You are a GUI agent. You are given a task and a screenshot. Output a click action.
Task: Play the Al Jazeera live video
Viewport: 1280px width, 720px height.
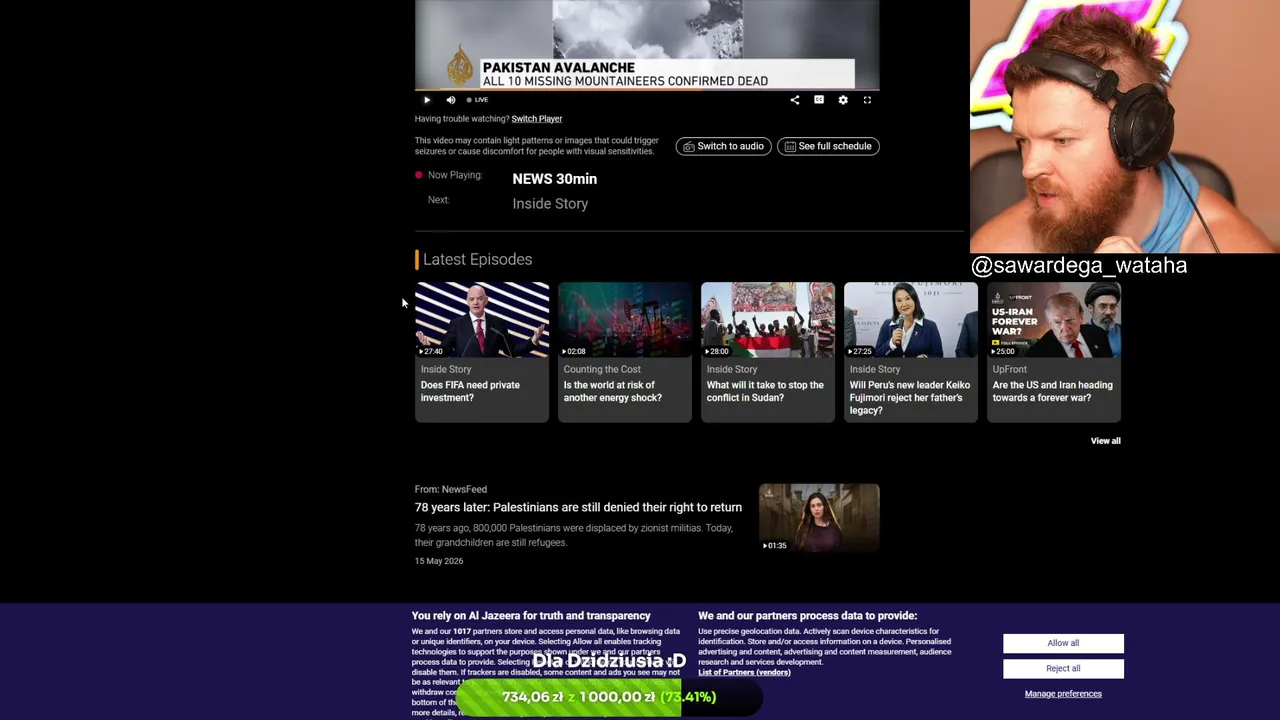click(x=427, y=100)
